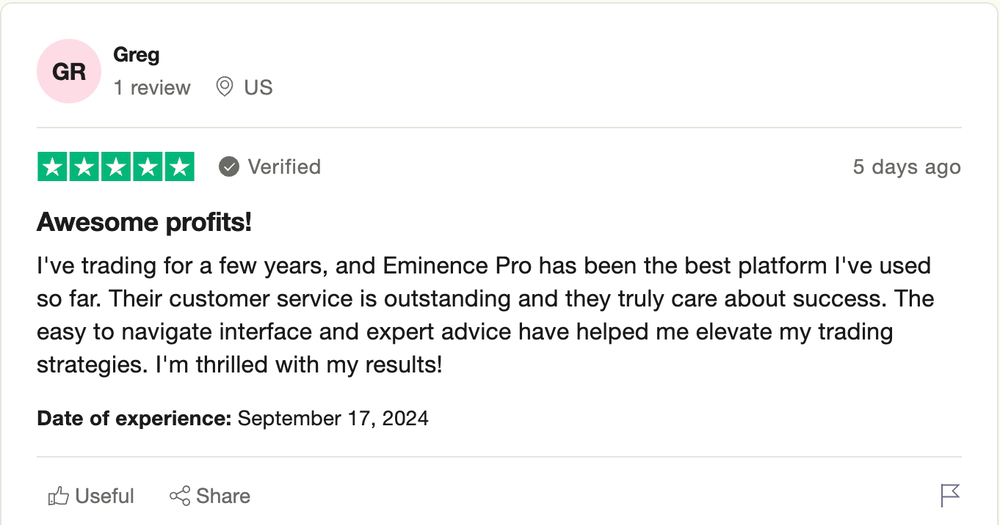Click the location pin icon
1000x525 pixels.
click(224, 87)
